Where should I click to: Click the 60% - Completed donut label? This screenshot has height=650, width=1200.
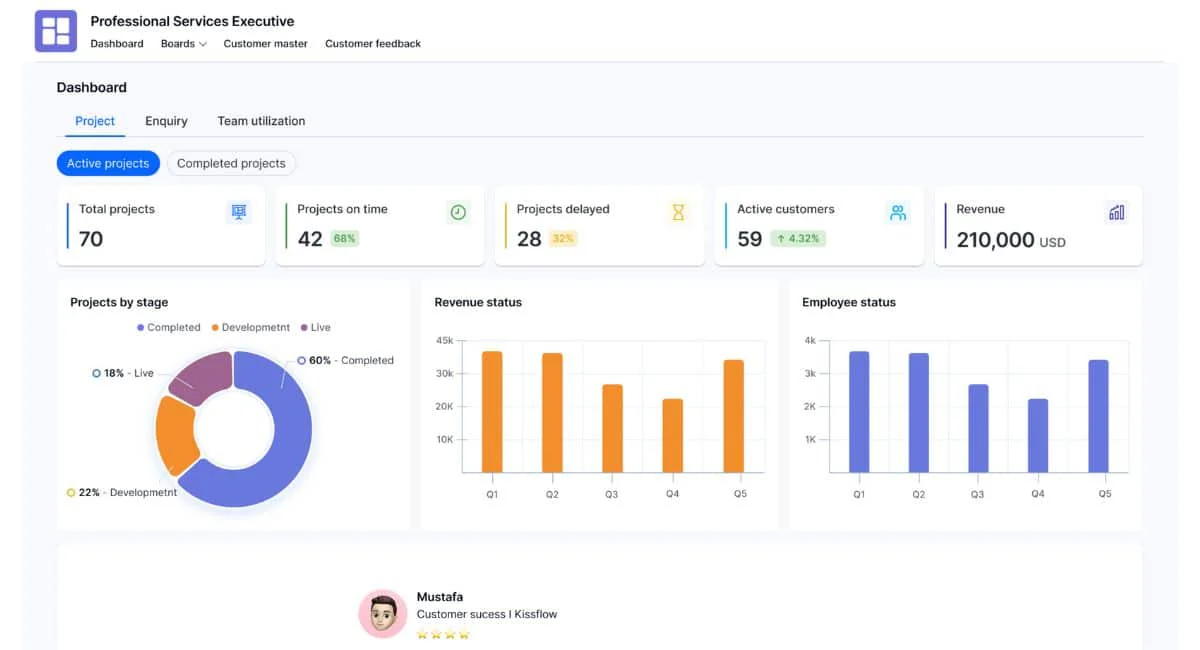346,361
